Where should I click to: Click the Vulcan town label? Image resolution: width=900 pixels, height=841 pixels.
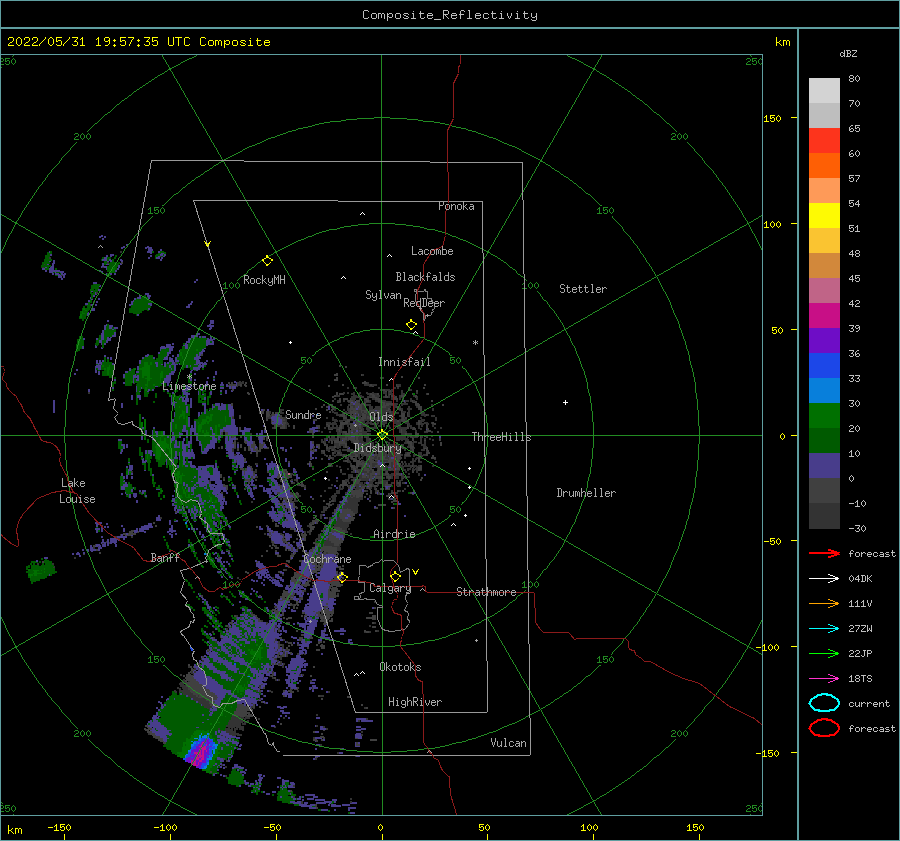pos(509,743)
